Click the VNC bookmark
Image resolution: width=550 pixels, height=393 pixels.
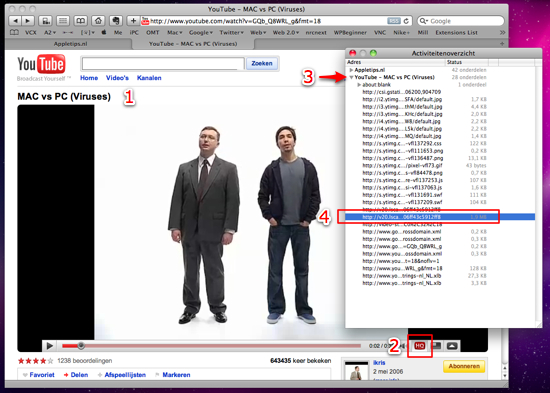380,32
